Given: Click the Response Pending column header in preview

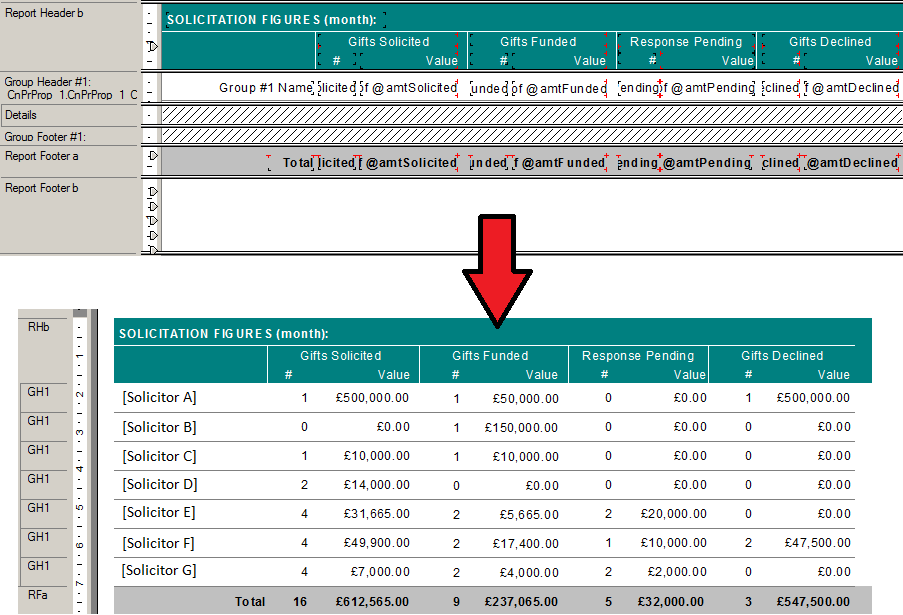Looking at the screenshot, I should tap(638, 355).
